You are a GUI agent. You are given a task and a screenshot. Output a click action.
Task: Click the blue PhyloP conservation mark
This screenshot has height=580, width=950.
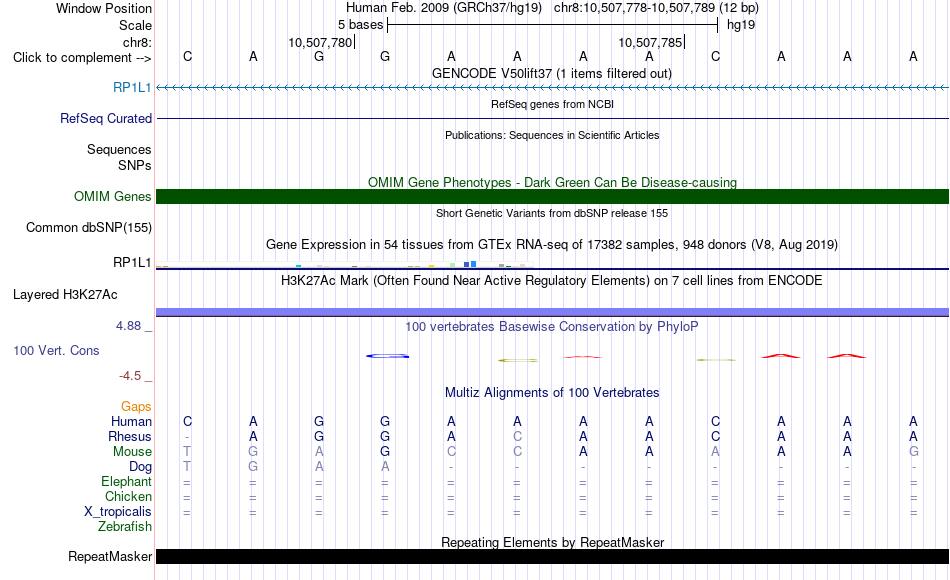coord(388,356)
